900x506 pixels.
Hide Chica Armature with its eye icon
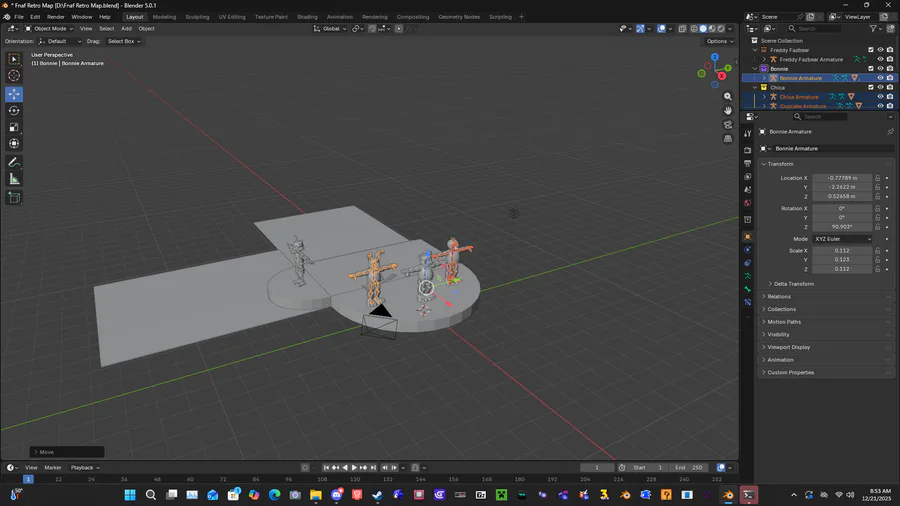[880, 96]
